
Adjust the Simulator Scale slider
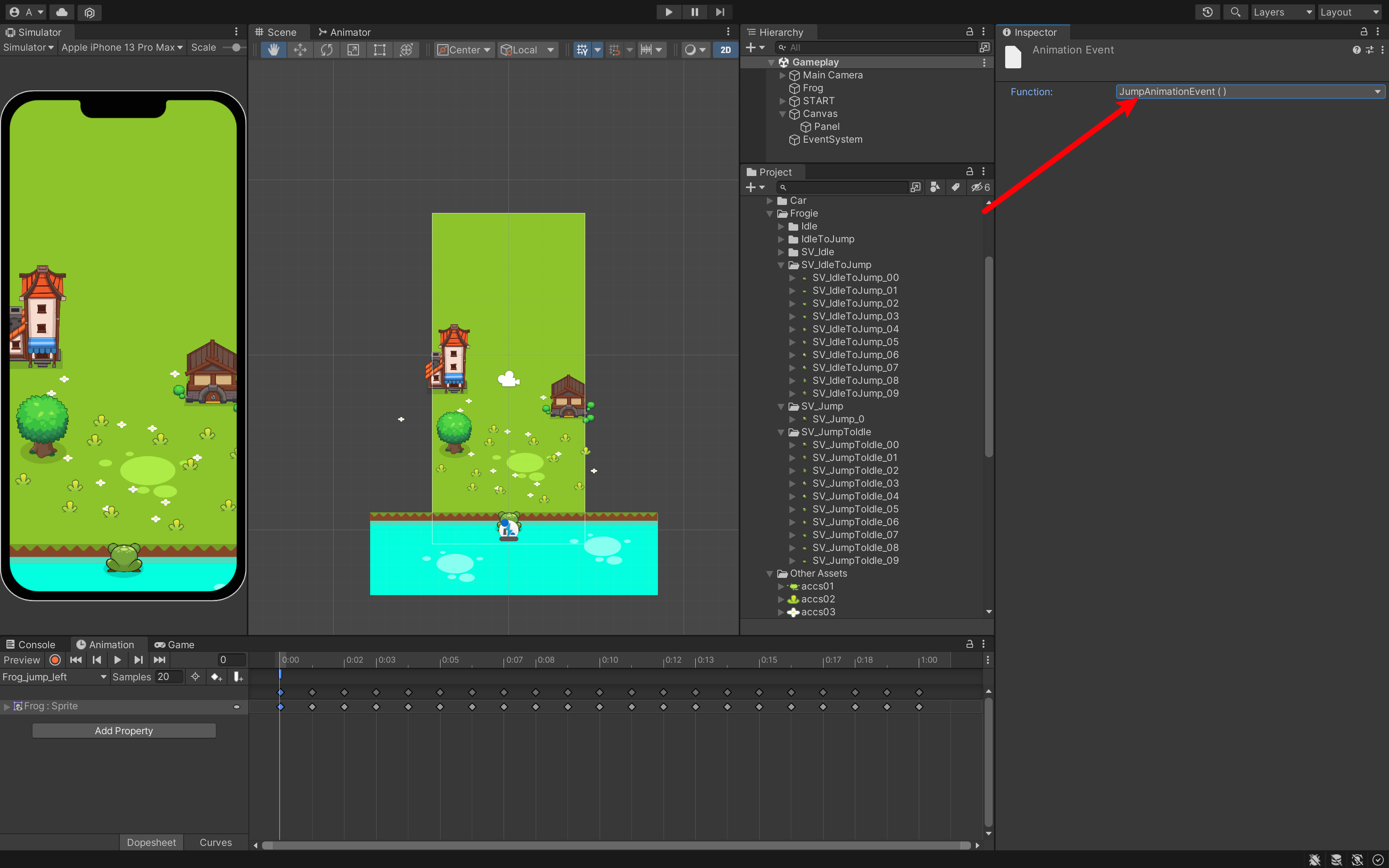[236, 48]
